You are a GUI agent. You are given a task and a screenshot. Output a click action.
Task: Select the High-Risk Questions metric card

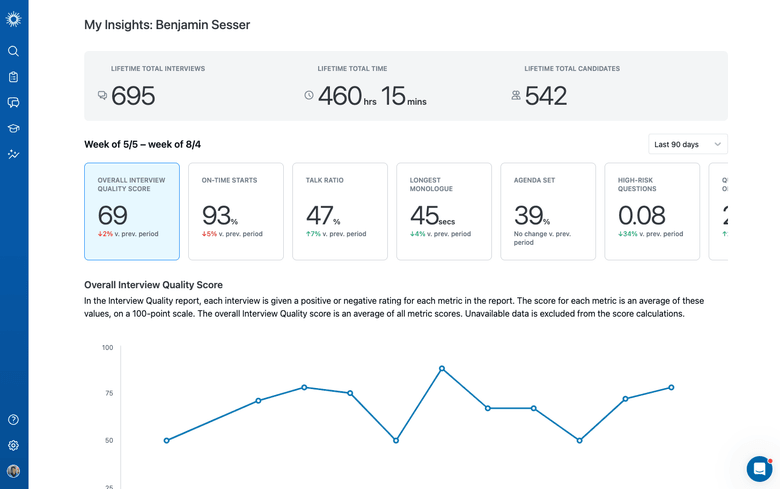point(652,211)
